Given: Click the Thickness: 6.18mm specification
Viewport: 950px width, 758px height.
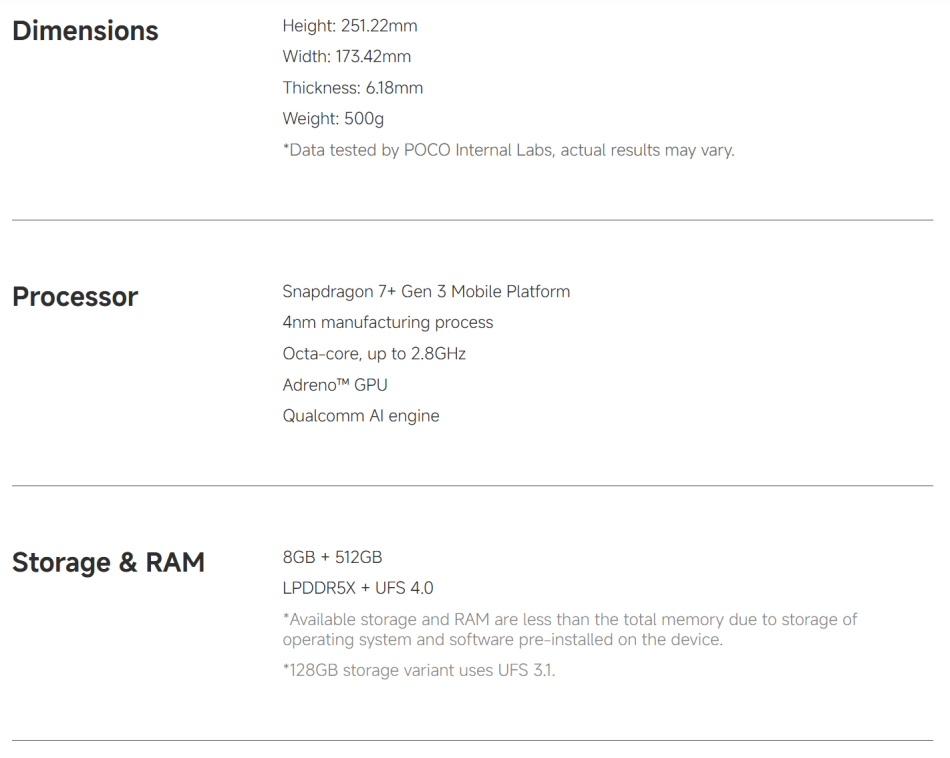Looking at the screenshot, I should point(353,88).
